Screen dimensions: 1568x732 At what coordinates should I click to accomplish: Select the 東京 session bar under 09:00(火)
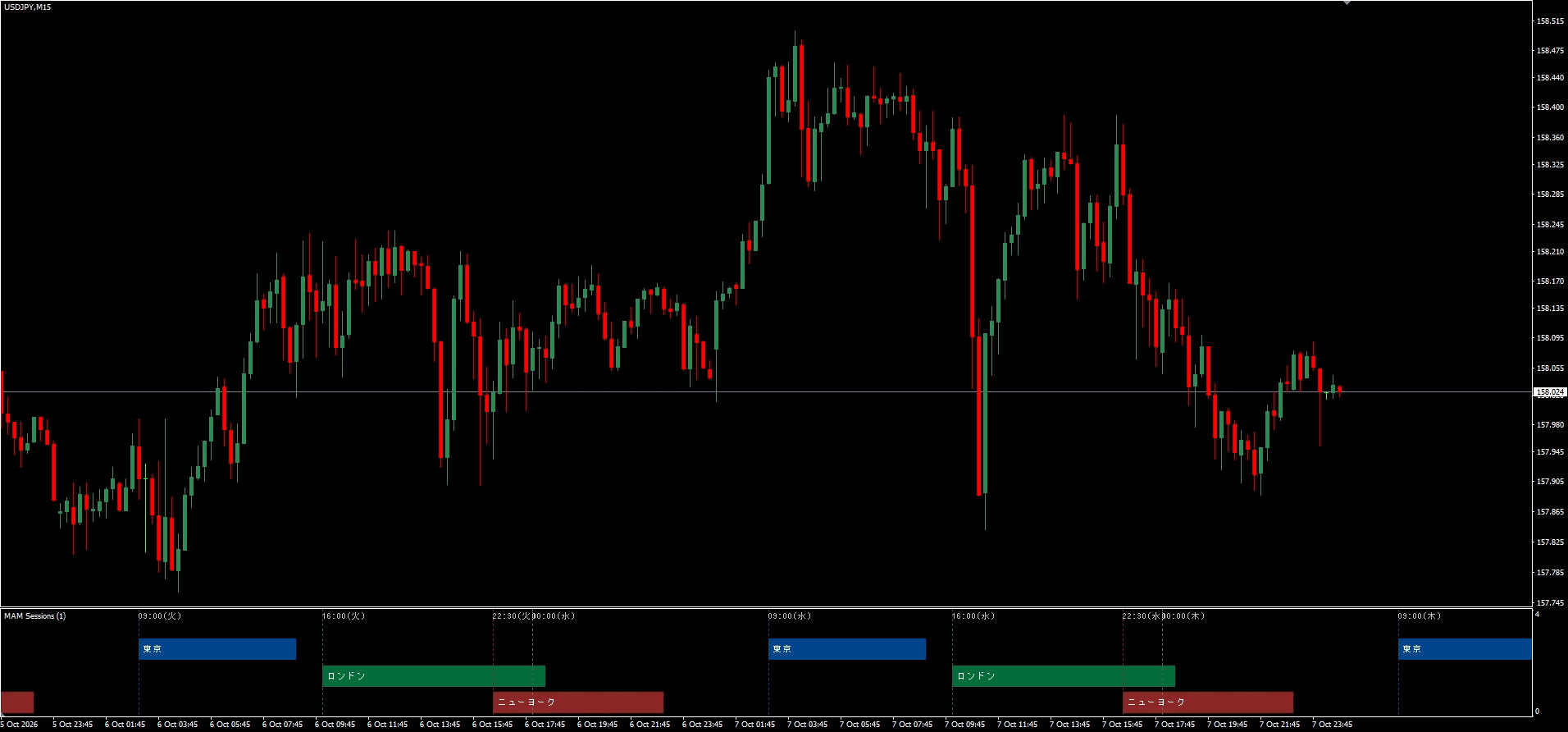click(x=217, y=649)
